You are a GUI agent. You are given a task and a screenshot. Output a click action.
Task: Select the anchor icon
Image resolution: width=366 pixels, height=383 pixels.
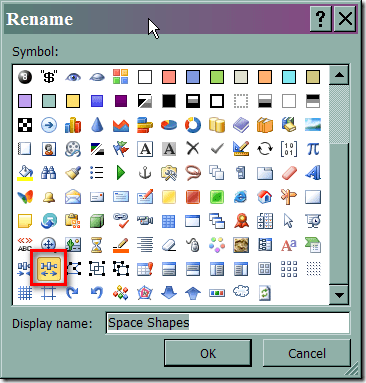click(x=145, y=173)
